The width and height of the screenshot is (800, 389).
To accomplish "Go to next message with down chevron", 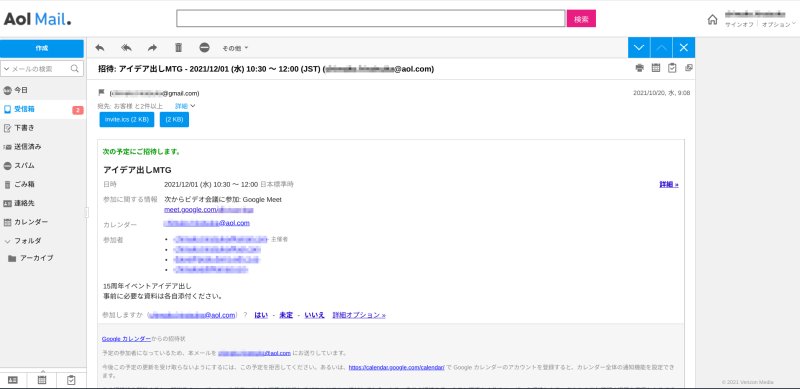I will tap(639, 47).
